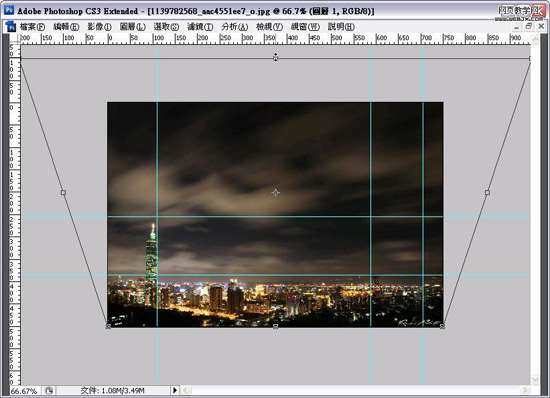Click the bottom-right corner transform handle
Screen dimensions: 550x398
point(443,326)
